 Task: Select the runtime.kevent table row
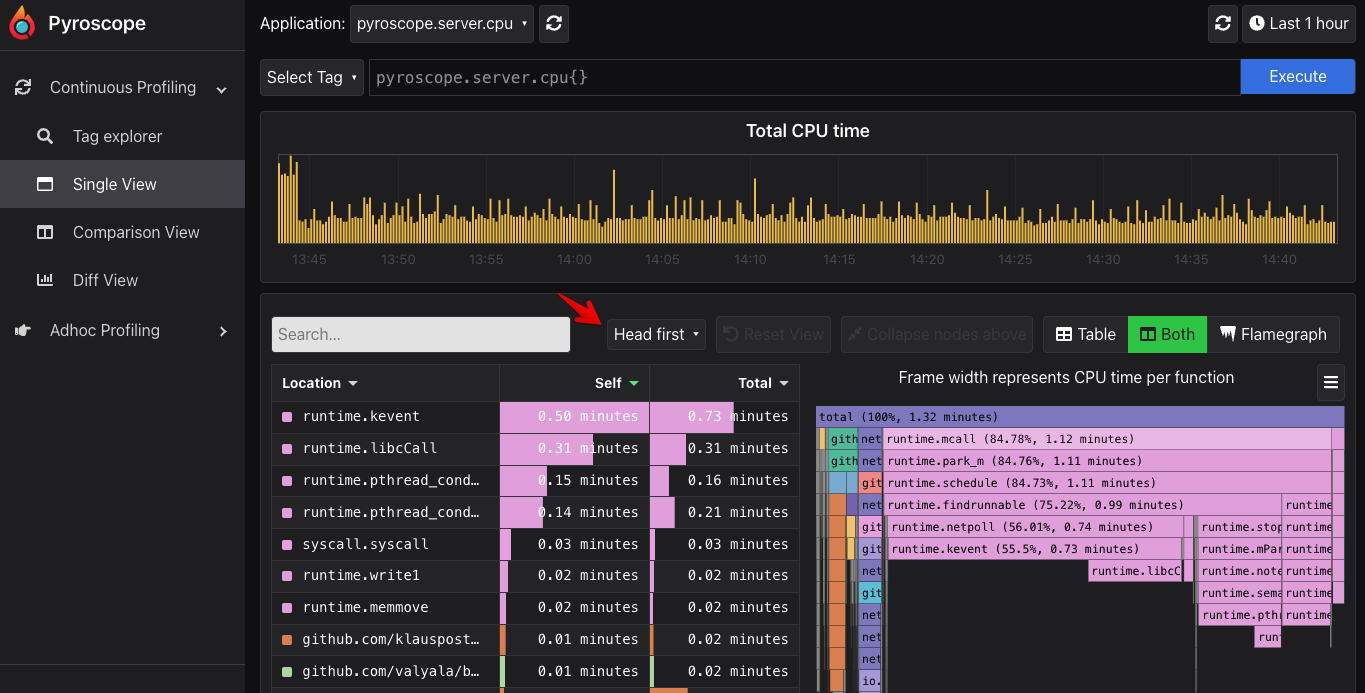535,416
